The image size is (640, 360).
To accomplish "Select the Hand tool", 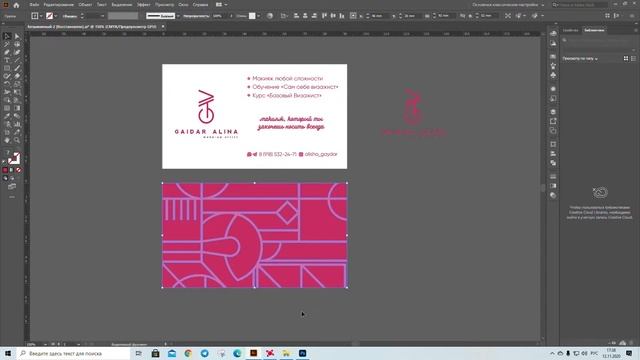I will (x=7, y=140).
